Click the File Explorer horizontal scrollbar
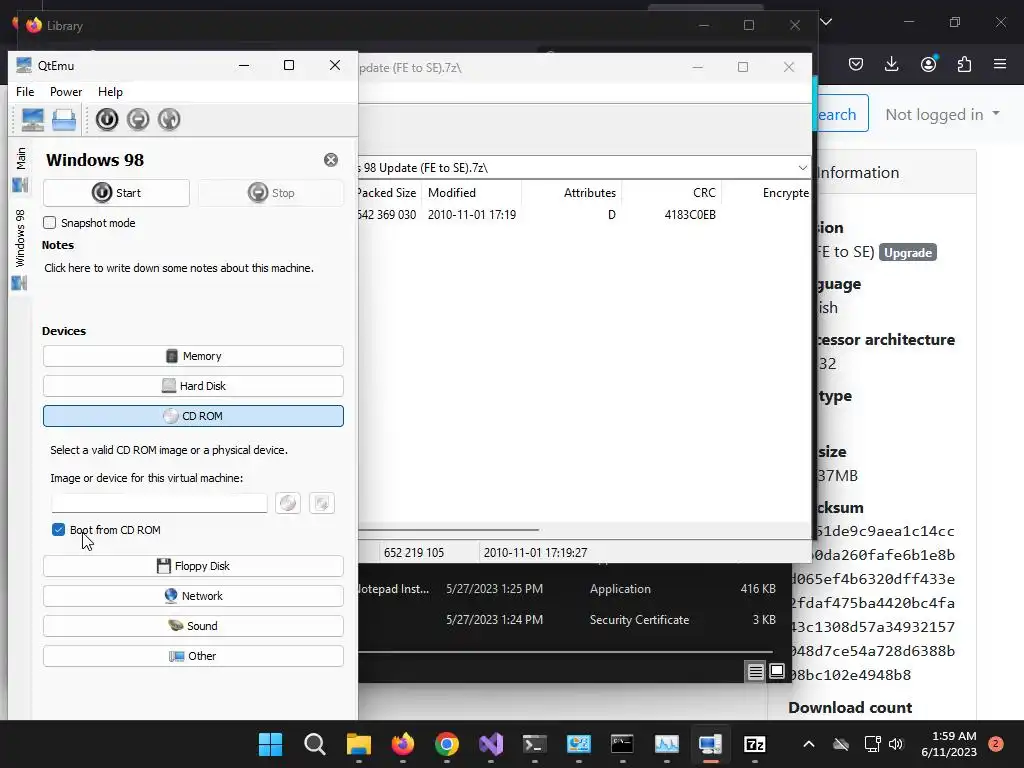Screen dimensions: 1024x768 click(566, 652)
